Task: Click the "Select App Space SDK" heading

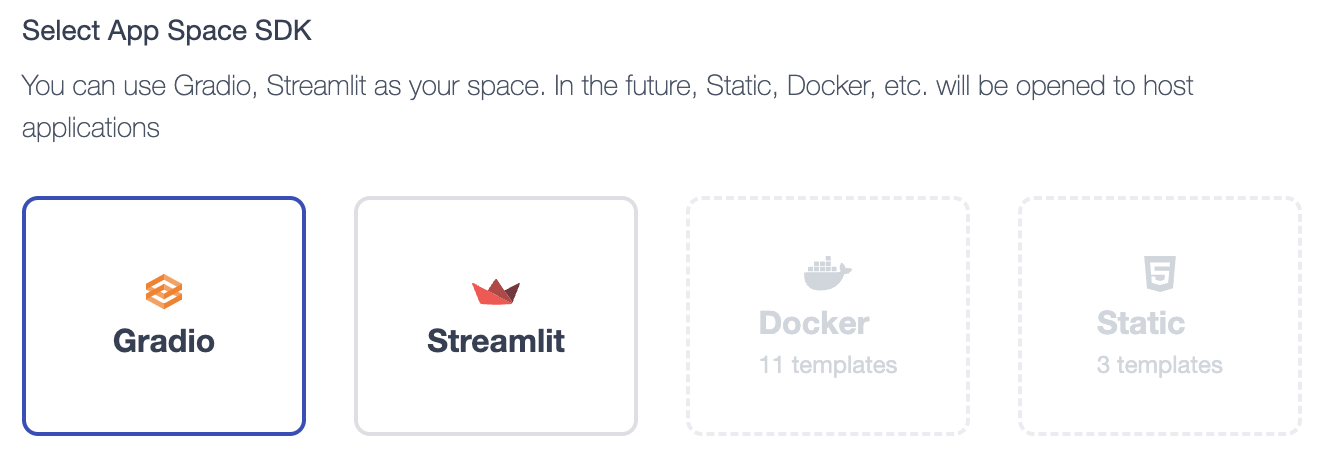Action: (167, 31)
